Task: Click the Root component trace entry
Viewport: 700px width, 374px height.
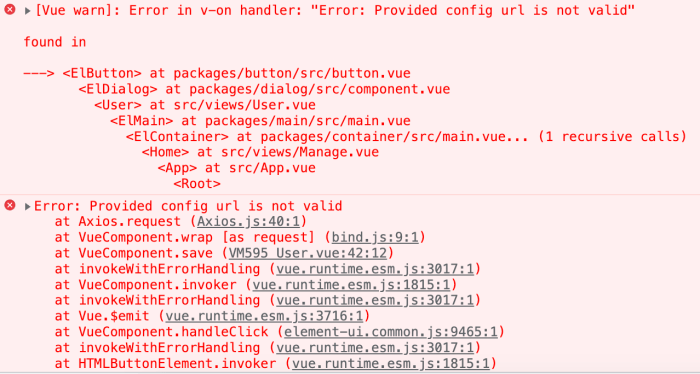Action: (197, 184)
